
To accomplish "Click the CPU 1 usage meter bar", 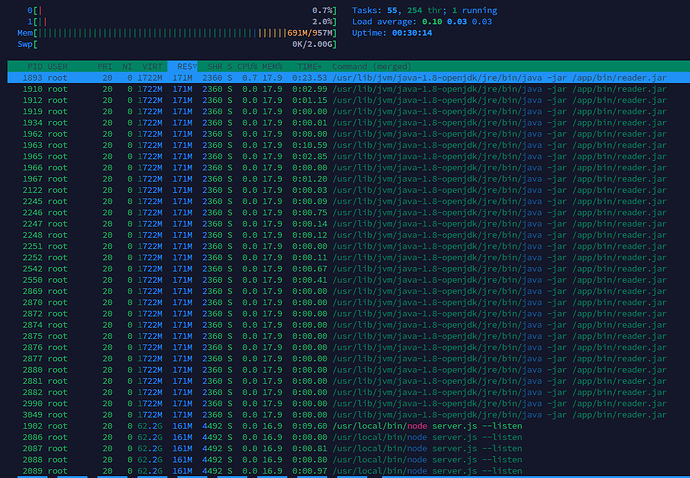I will coord(182,22).
